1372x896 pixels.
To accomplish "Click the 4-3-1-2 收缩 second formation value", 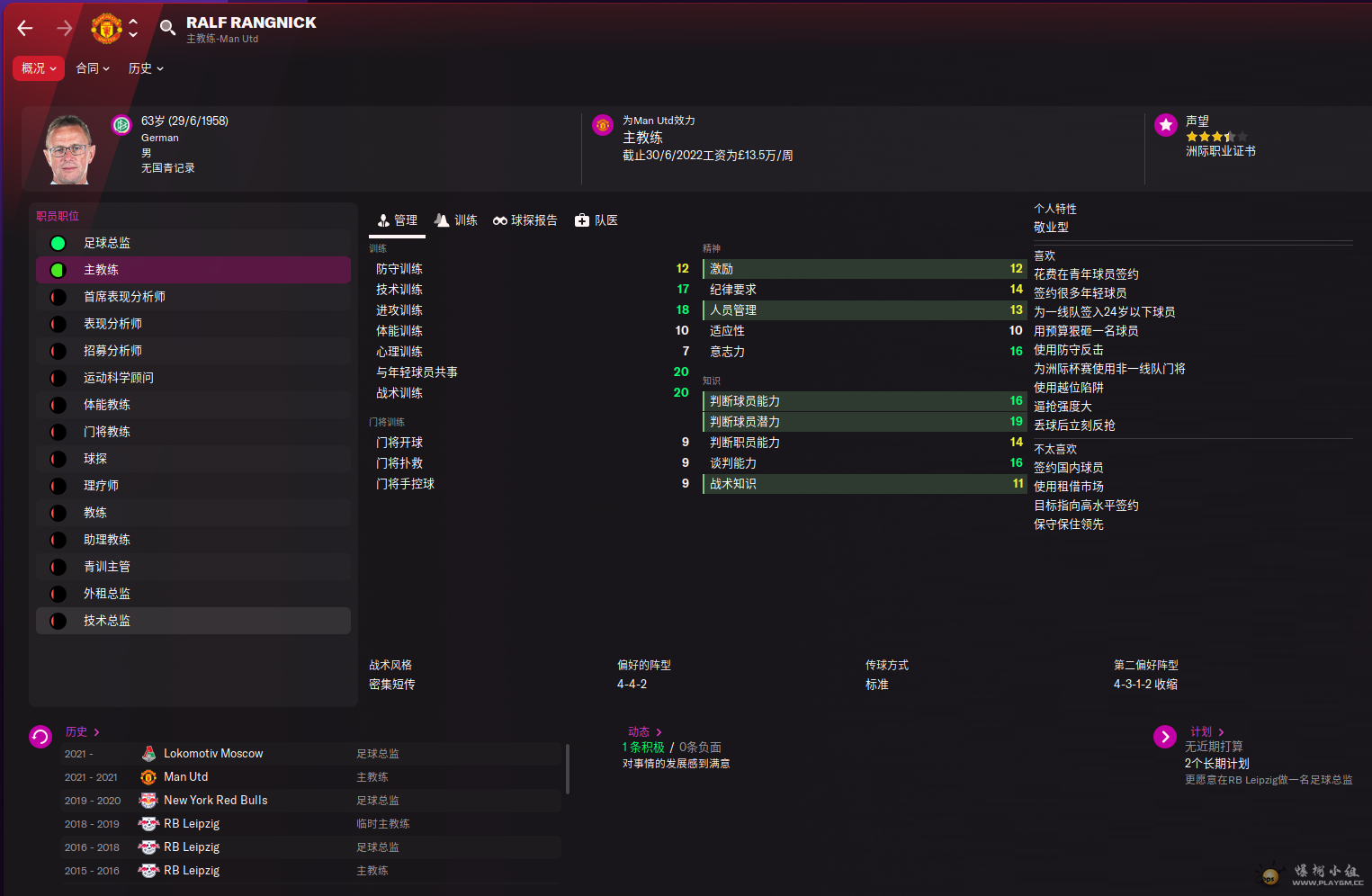I will (1145, 685).
